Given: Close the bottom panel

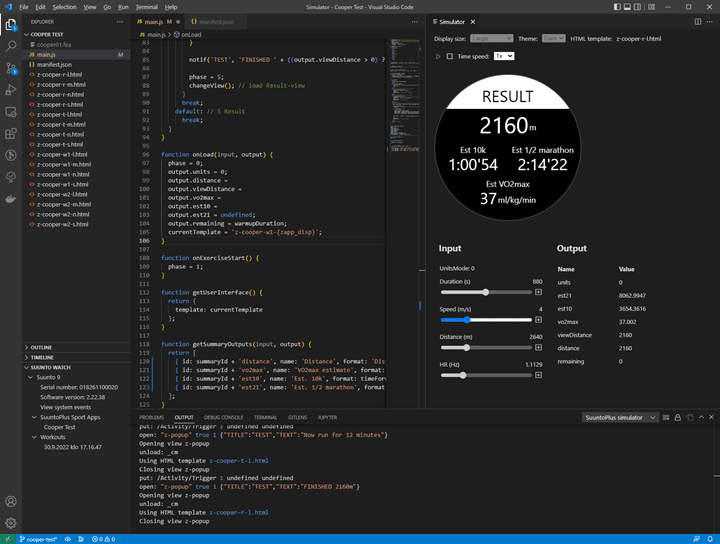Looking at the screenshot, I should coord(711,417).
